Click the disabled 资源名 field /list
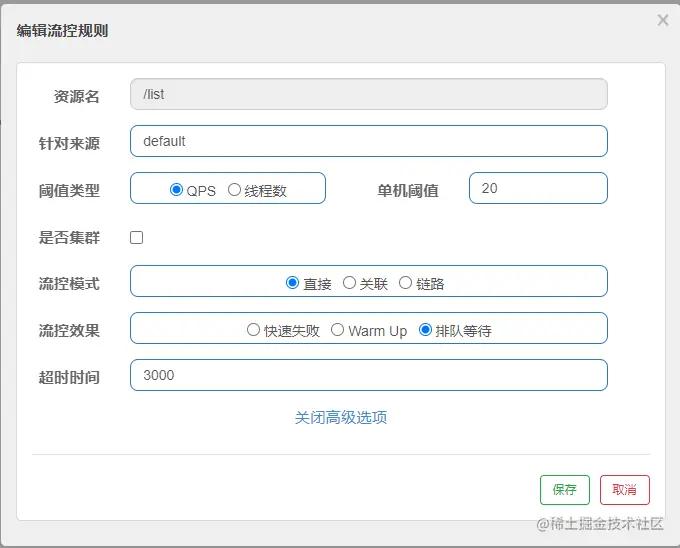 coord(369,94)
